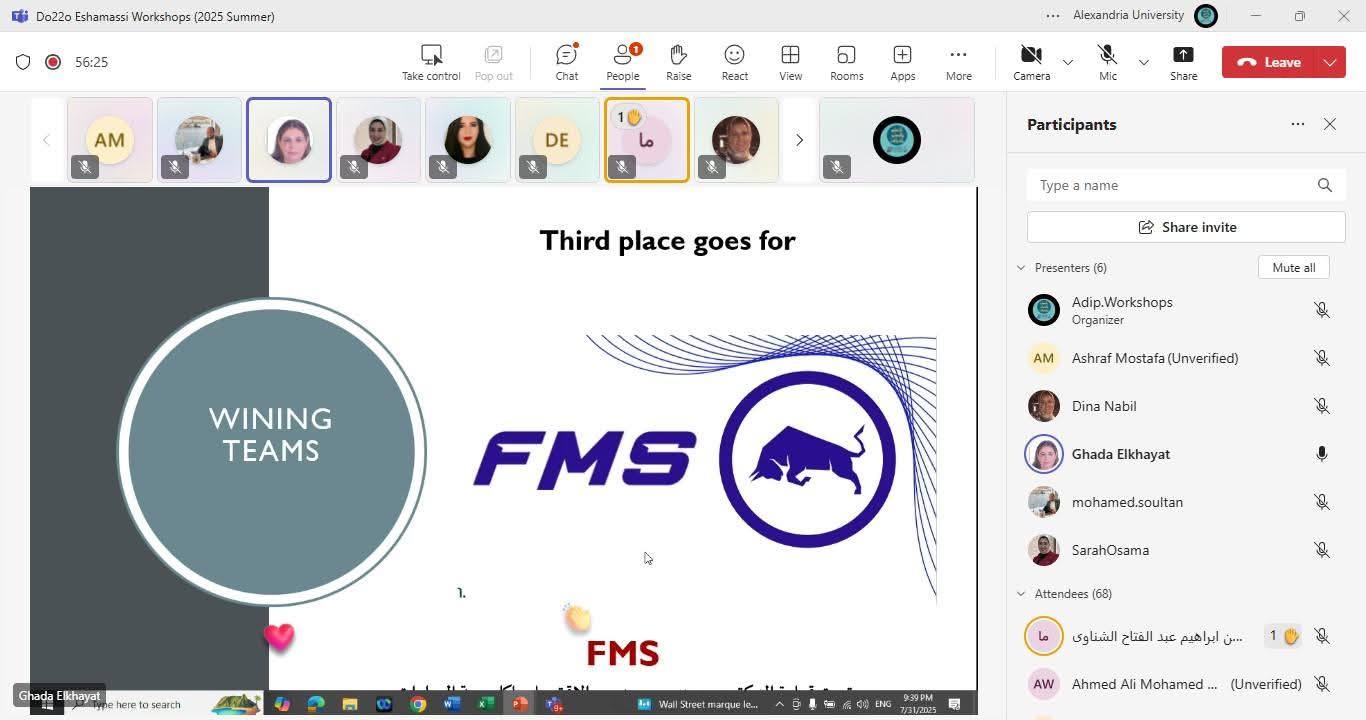Open the View layout options

[790, 62]
